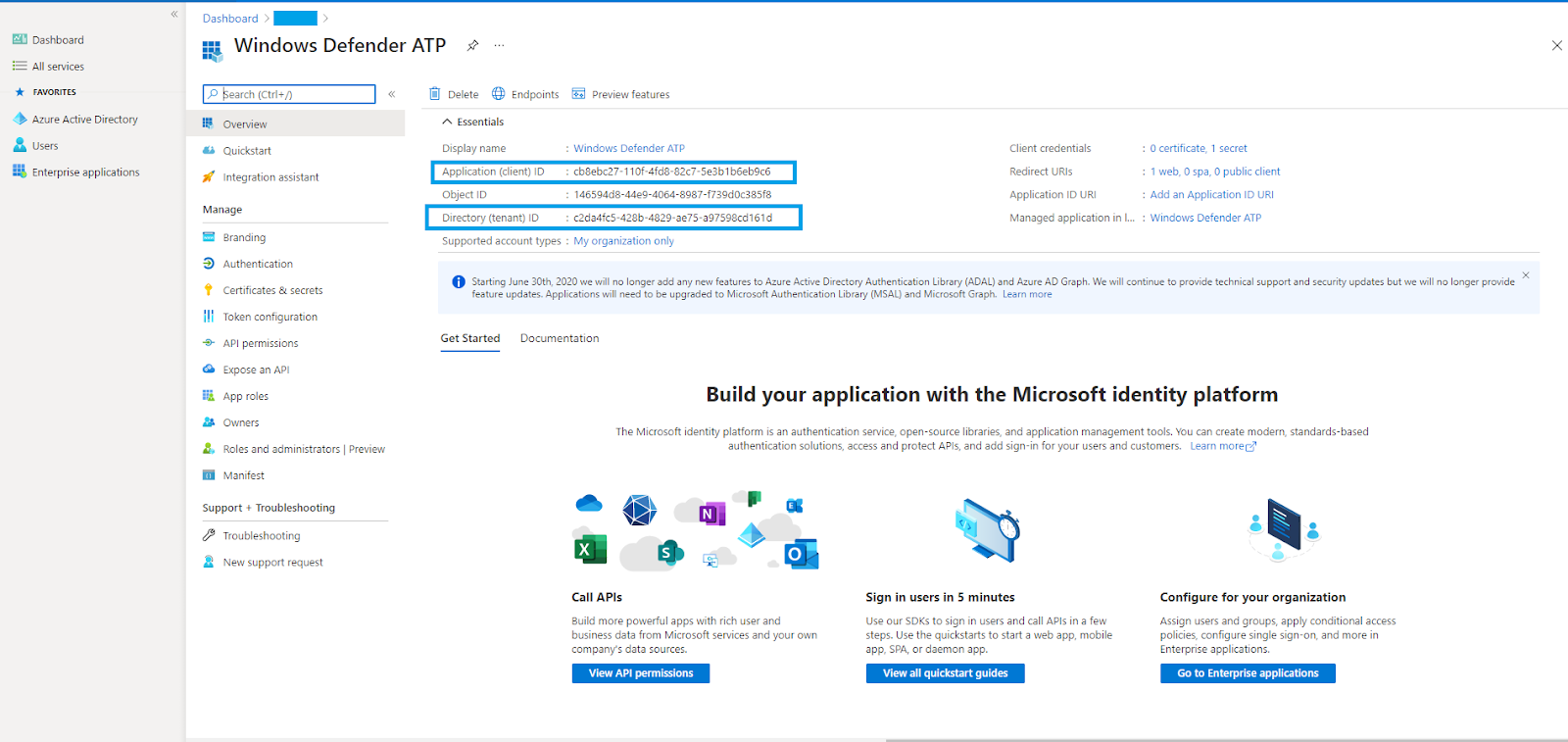The width and height of the screenshot is (1568, 742).
Task: Open Learn more in the ADAL notice
Action: tap(1027, 294)
